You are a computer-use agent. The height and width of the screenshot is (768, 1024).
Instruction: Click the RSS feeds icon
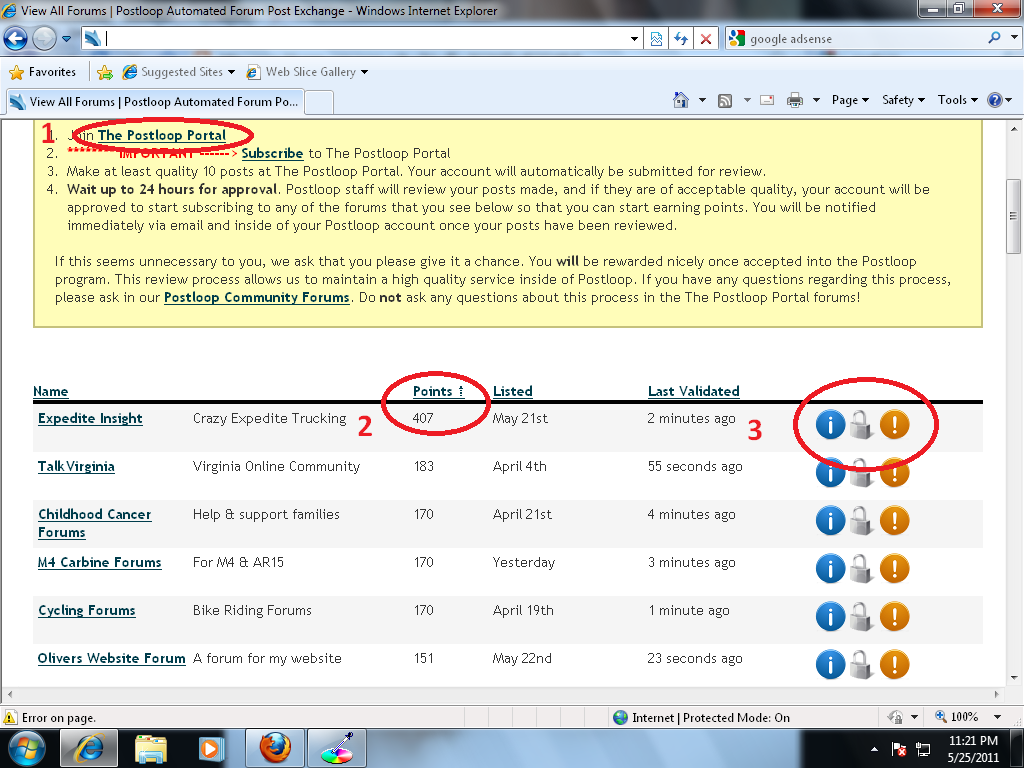[x=725, y=101]
